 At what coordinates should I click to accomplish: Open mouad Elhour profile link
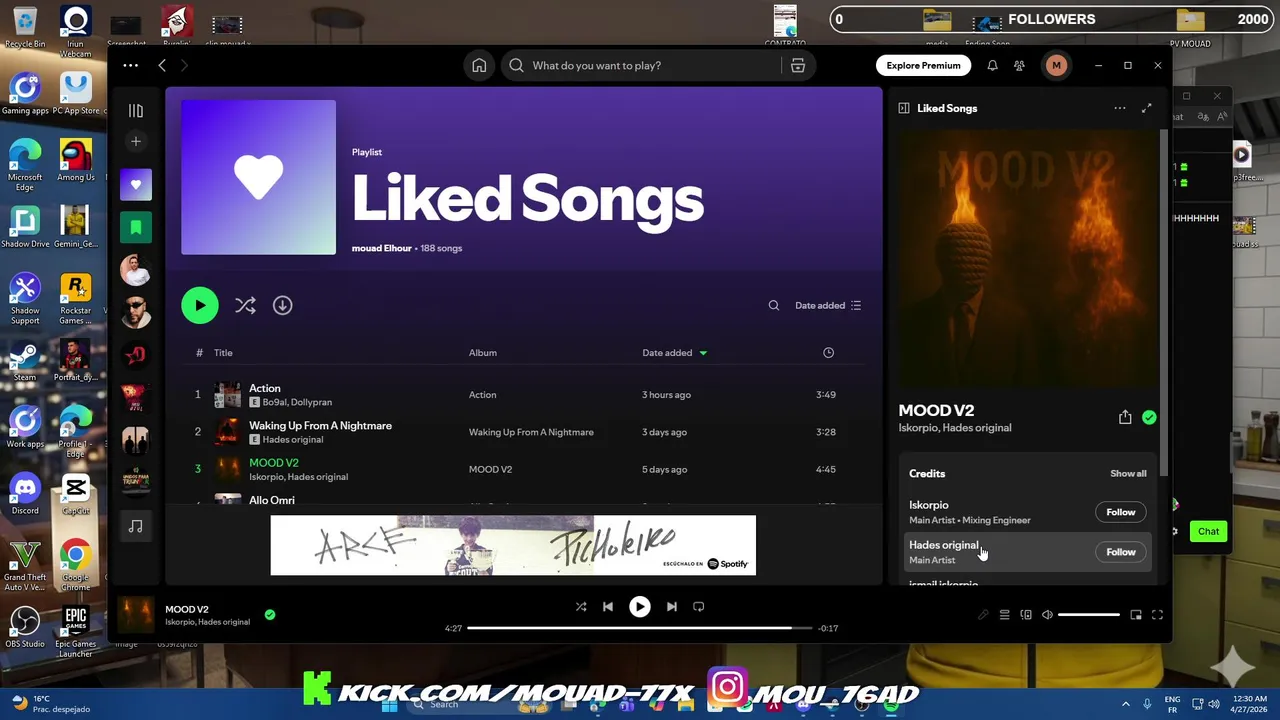[381, 248]
